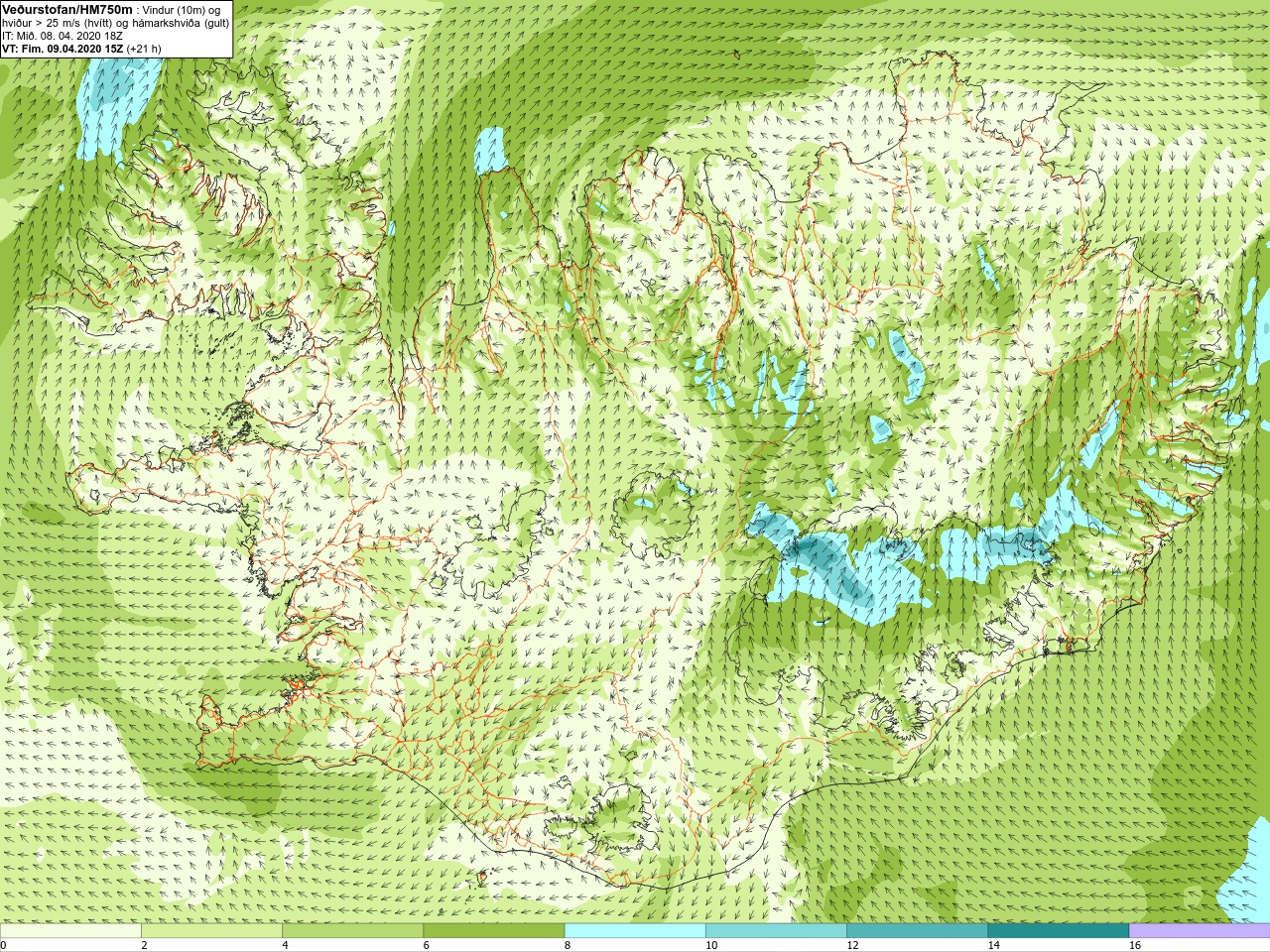
Task: Click the "Veðurstofan/HM750m" title text
Action: (x=67, y=9)
